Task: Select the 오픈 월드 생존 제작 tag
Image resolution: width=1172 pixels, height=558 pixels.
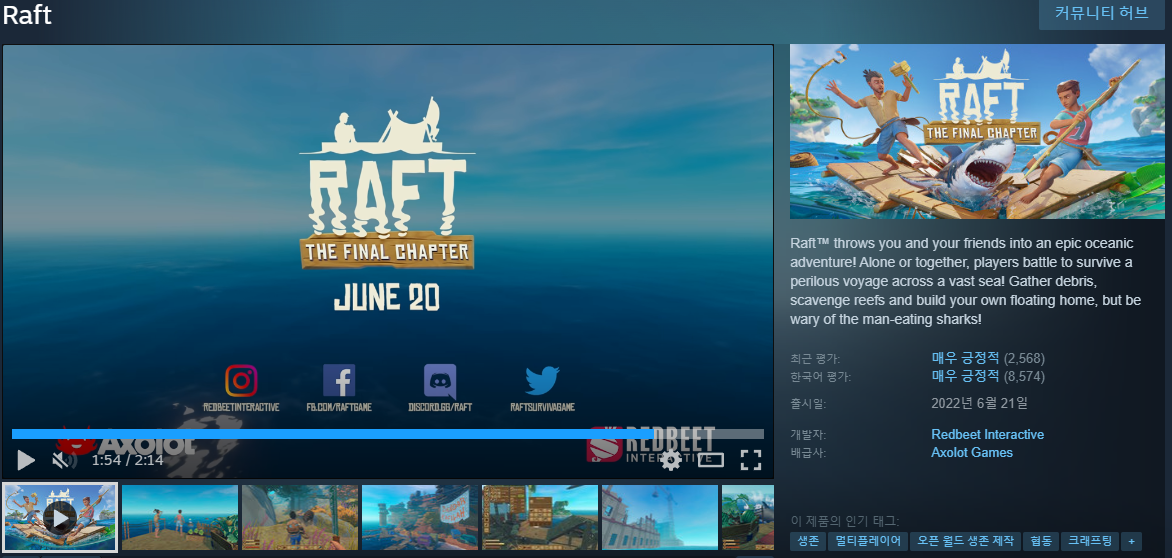Action: tap(966, 541)
